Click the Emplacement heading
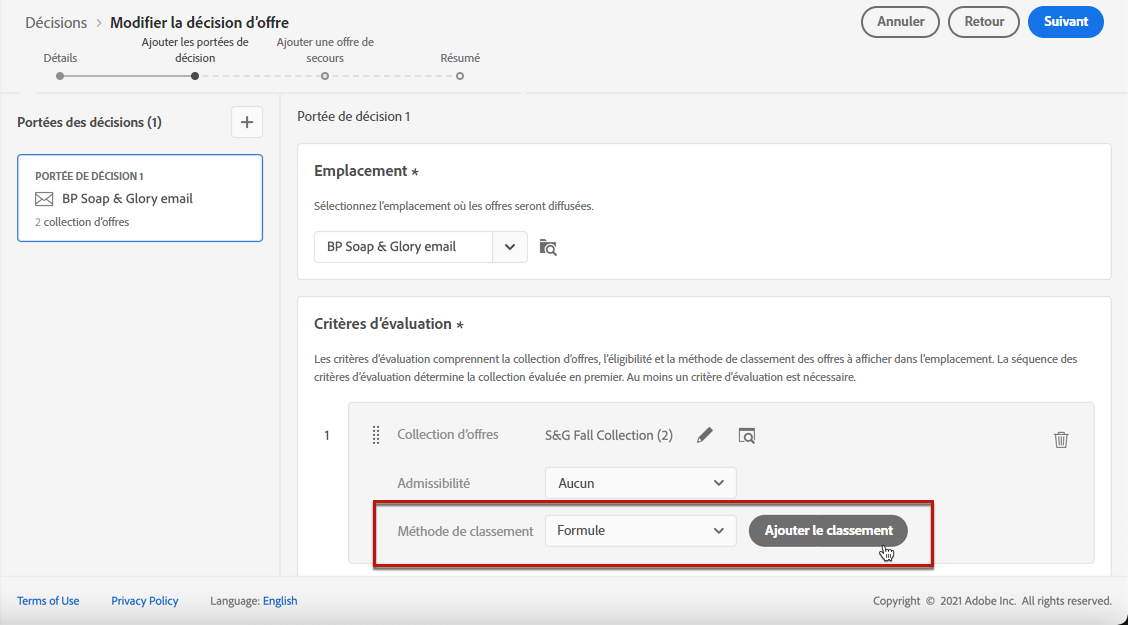1128x625 pixels. [x=360, y=171]
